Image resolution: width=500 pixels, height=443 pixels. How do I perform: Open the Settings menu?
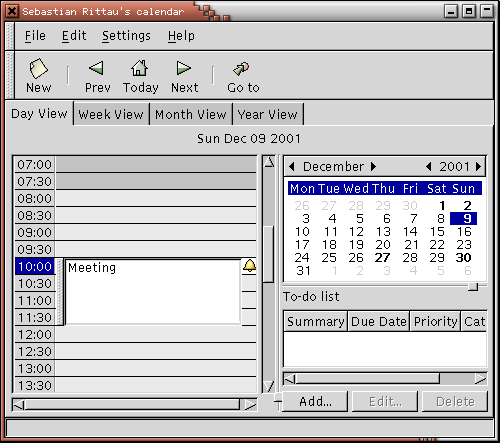pyautogui.click(x=126, y=36)
